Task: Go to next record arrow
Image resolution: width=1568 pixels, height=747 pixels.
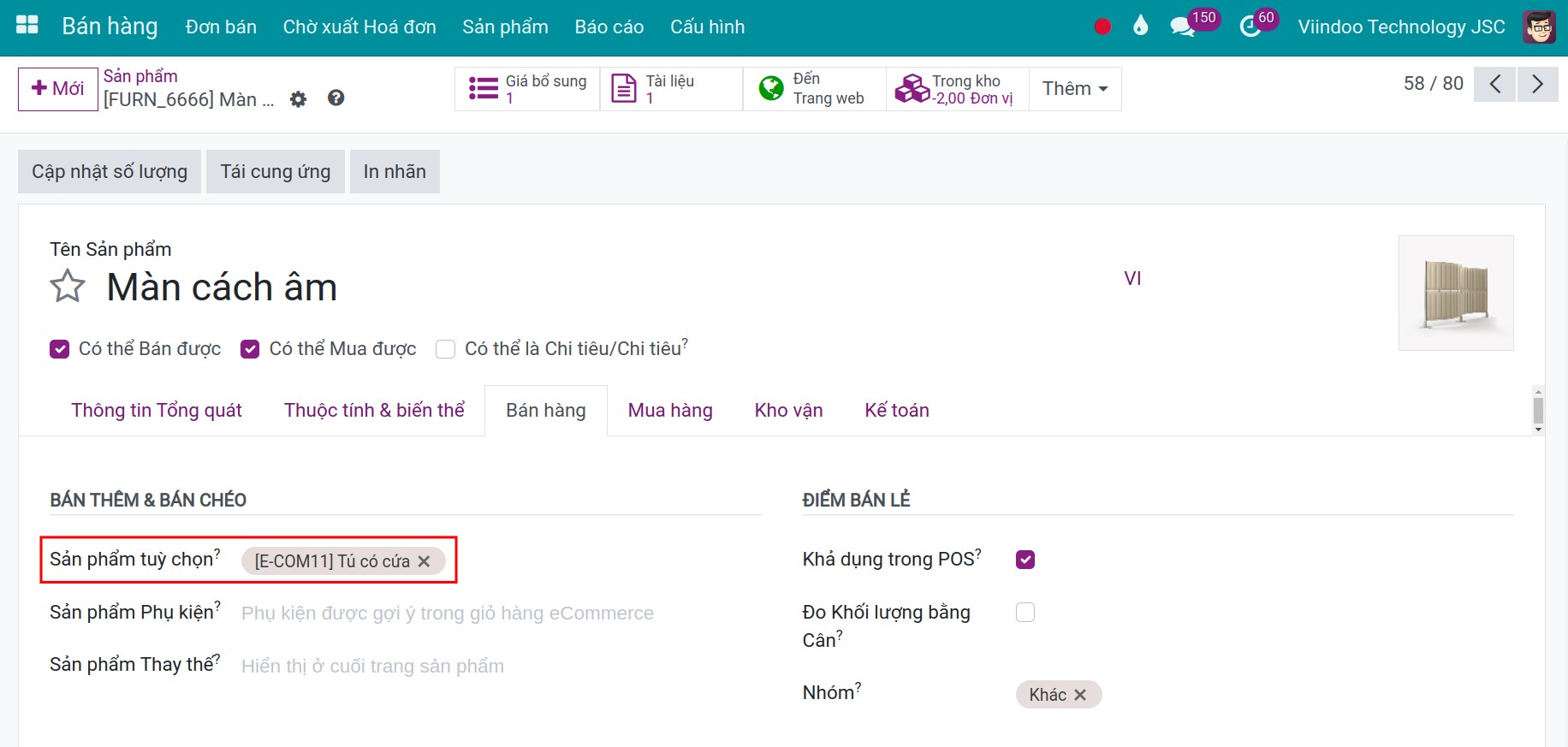Action: click(1538, 84)
